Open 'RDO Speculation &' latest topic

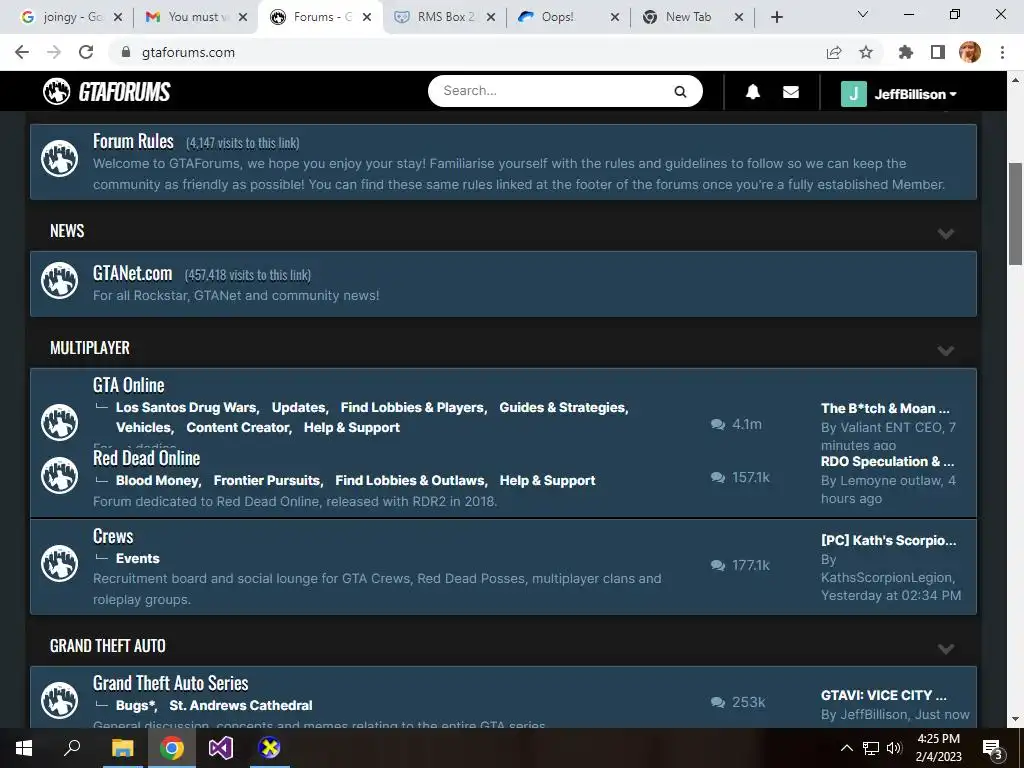point(888,461)
